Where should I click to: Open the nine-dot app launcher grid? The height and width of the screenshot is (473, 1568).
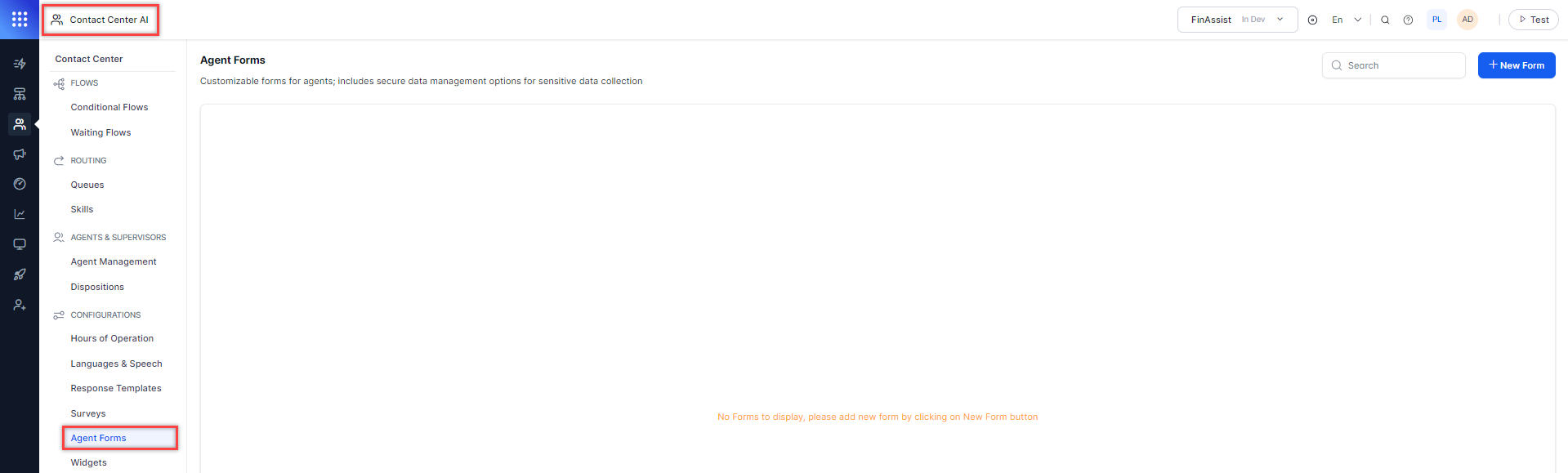(20, 20)
